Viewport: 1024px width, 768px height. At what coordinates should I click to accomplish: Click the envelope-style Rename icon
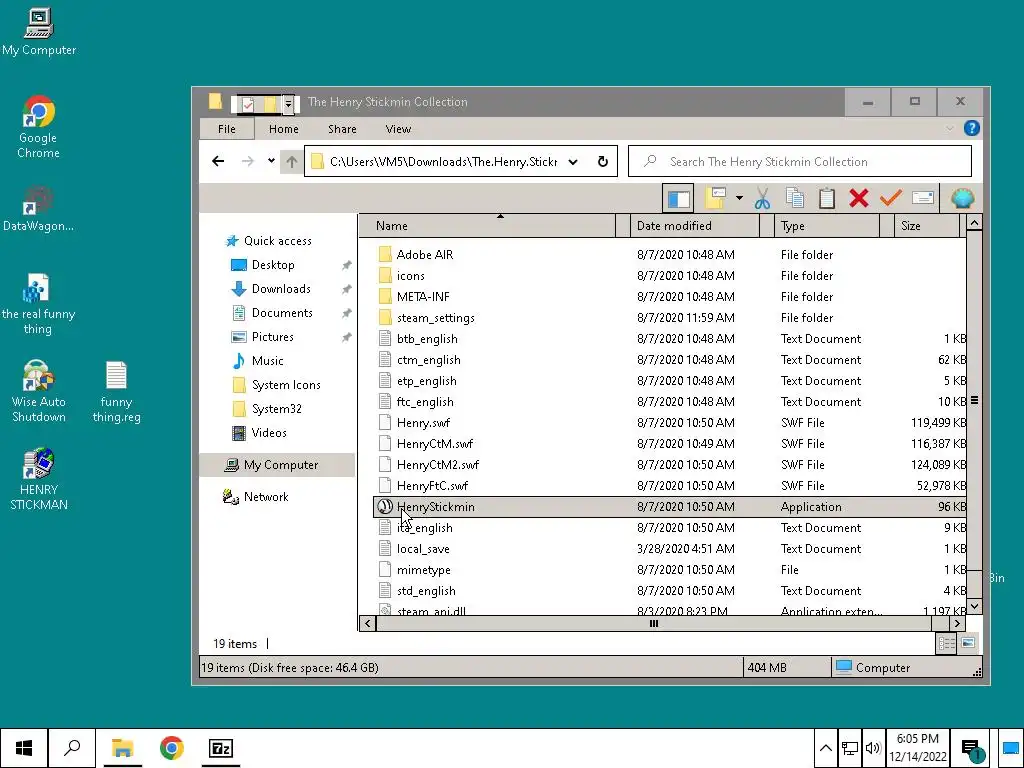pos(922,198)
